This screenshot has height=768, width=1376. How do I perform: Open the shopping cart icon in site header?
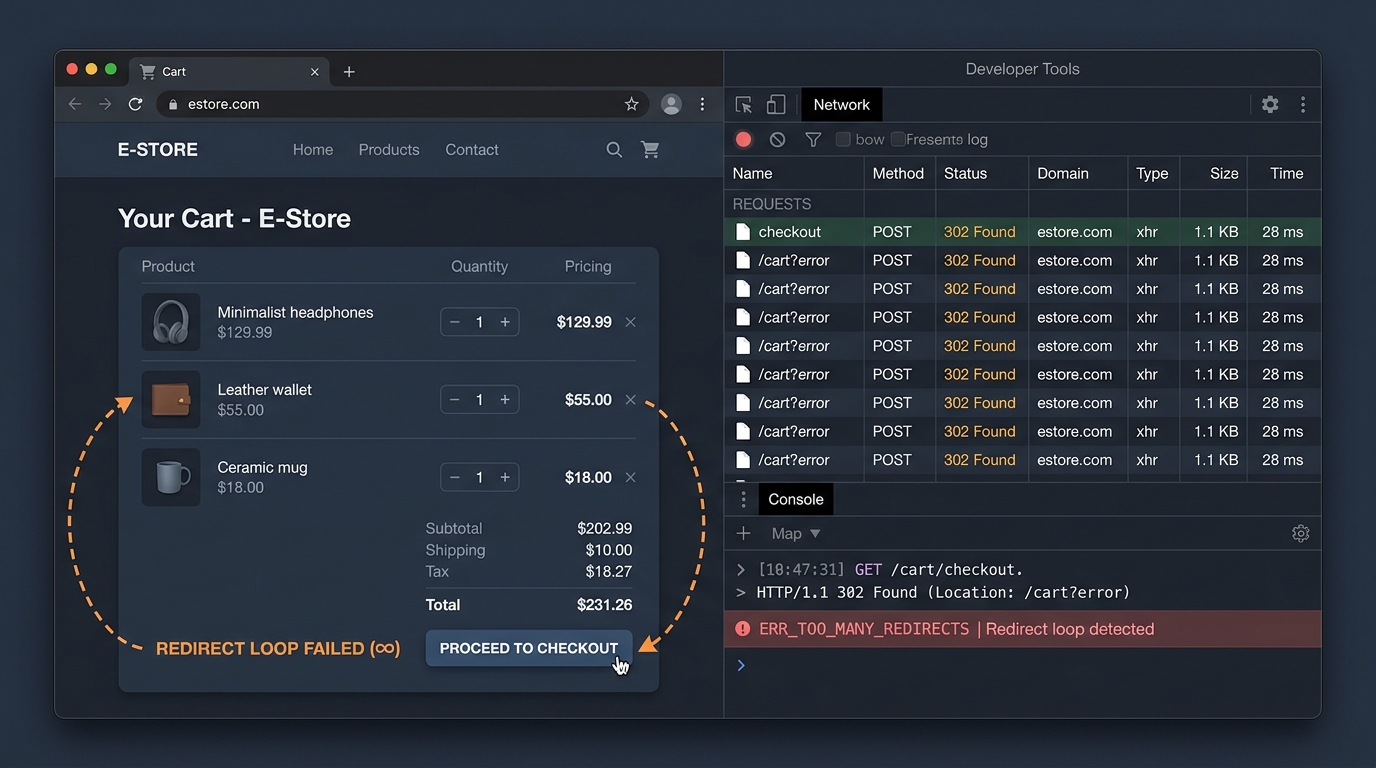pyautogui.click(x=650, y=150)
